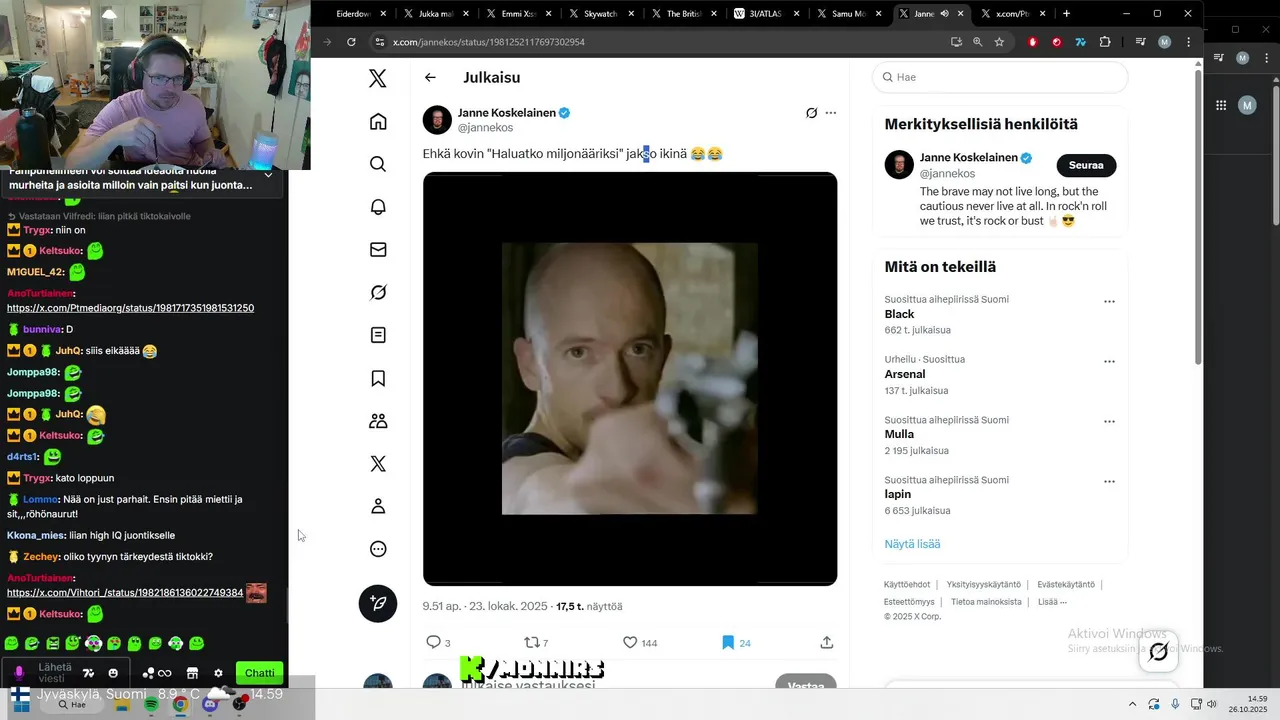Open Yksityisyyskäytäntö footer link
The image size is (1280, 720).
coord(984,585)
